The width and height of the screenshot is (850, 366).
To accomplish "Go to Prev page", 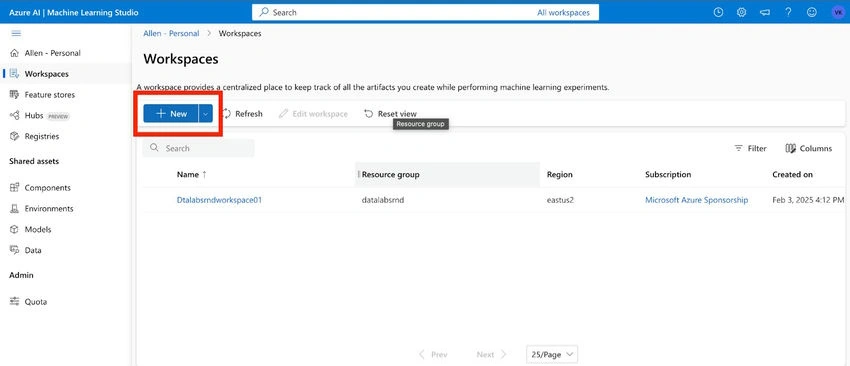I will (433, 355).
